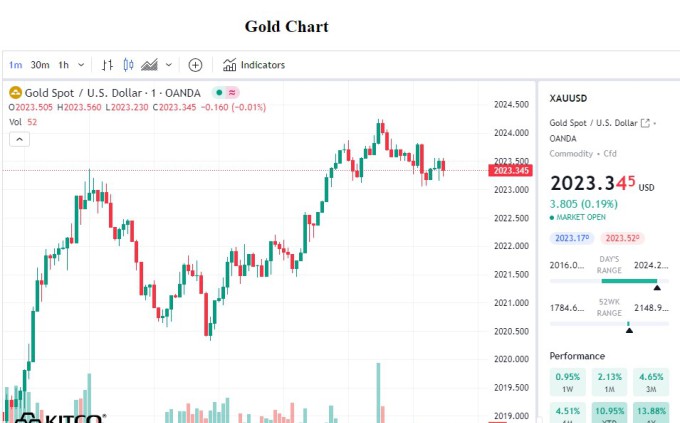The image size is (680, 423).
Task: Click the 1W performance box showing 0.95%
Action: (567, 381)
